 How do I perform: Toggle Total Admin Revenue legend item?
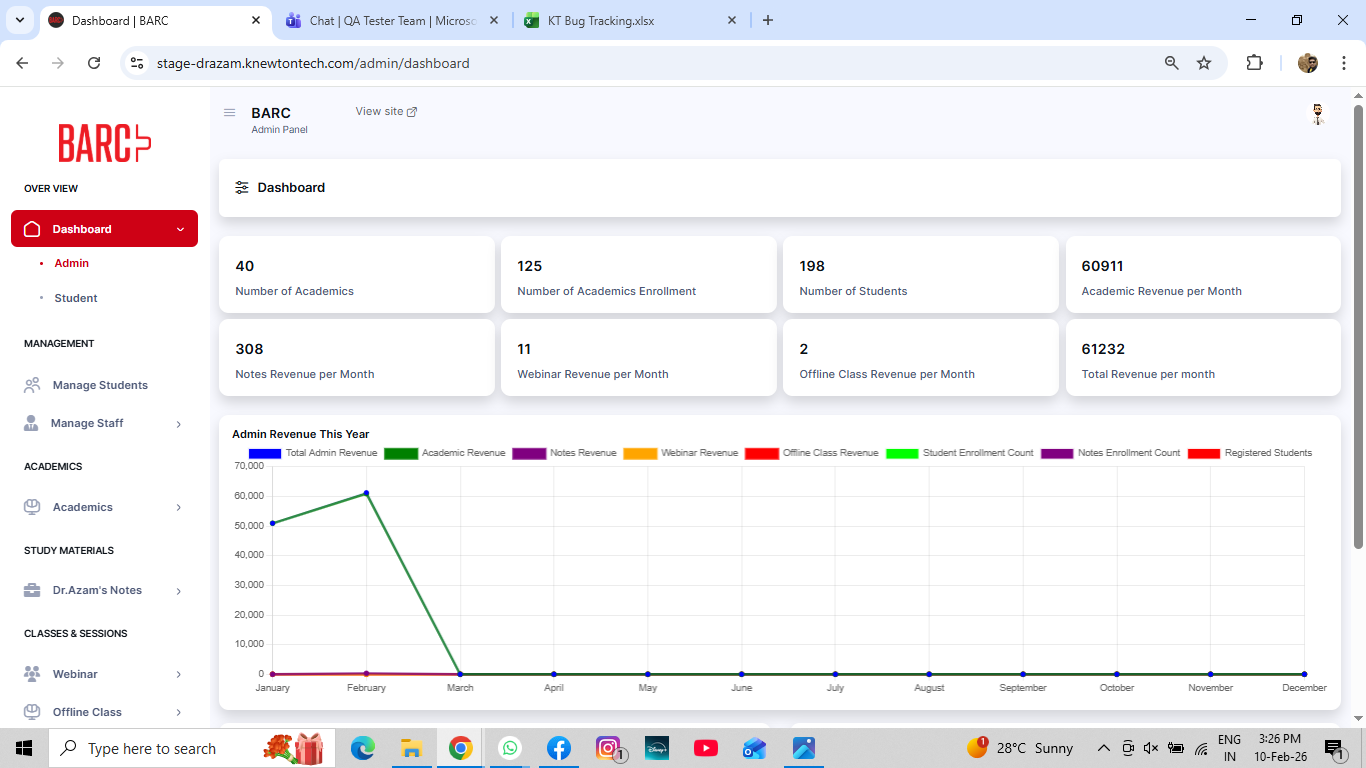[x=313, y=453]
